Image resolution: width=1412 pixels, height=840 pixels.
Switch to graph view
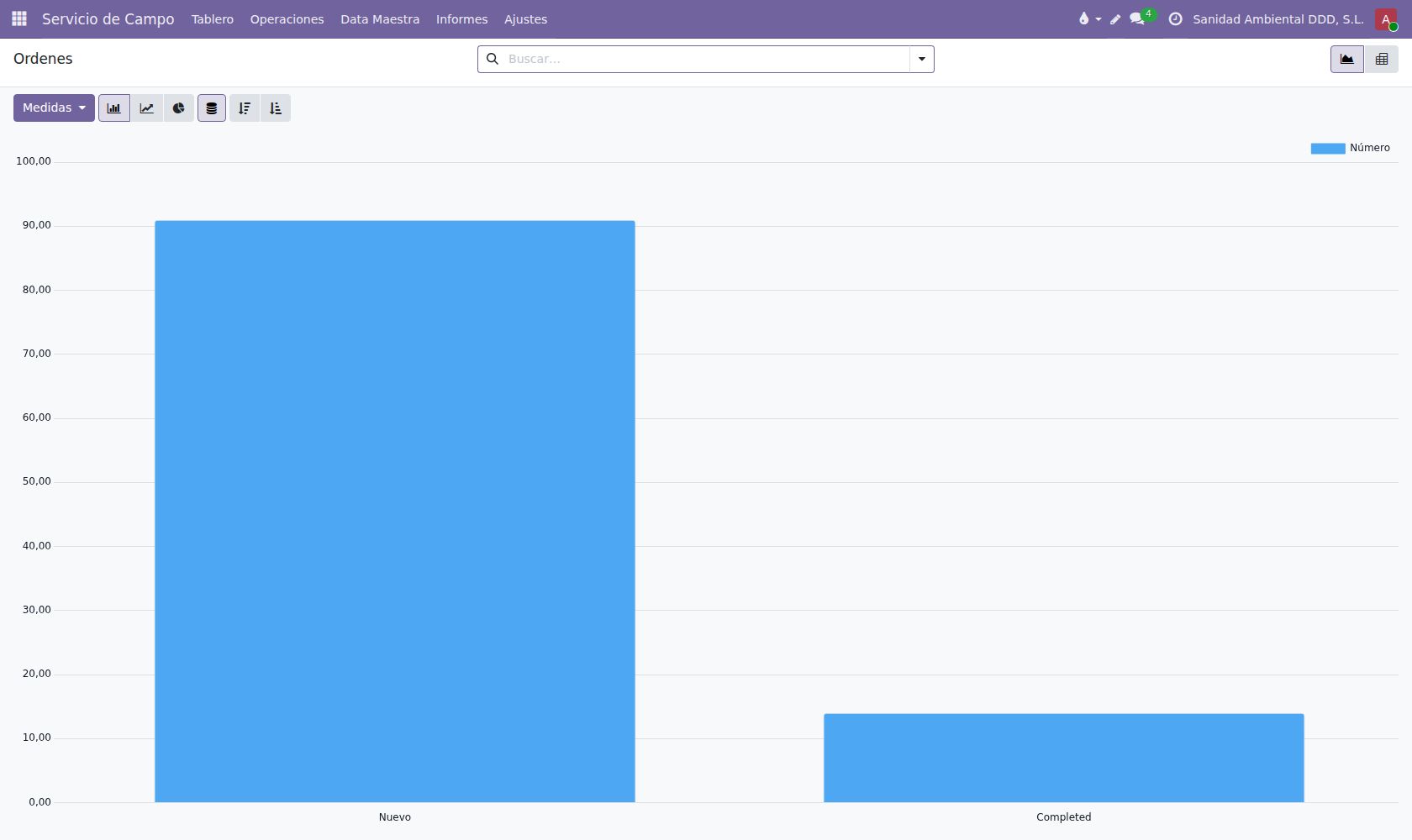pos(1347,59)
